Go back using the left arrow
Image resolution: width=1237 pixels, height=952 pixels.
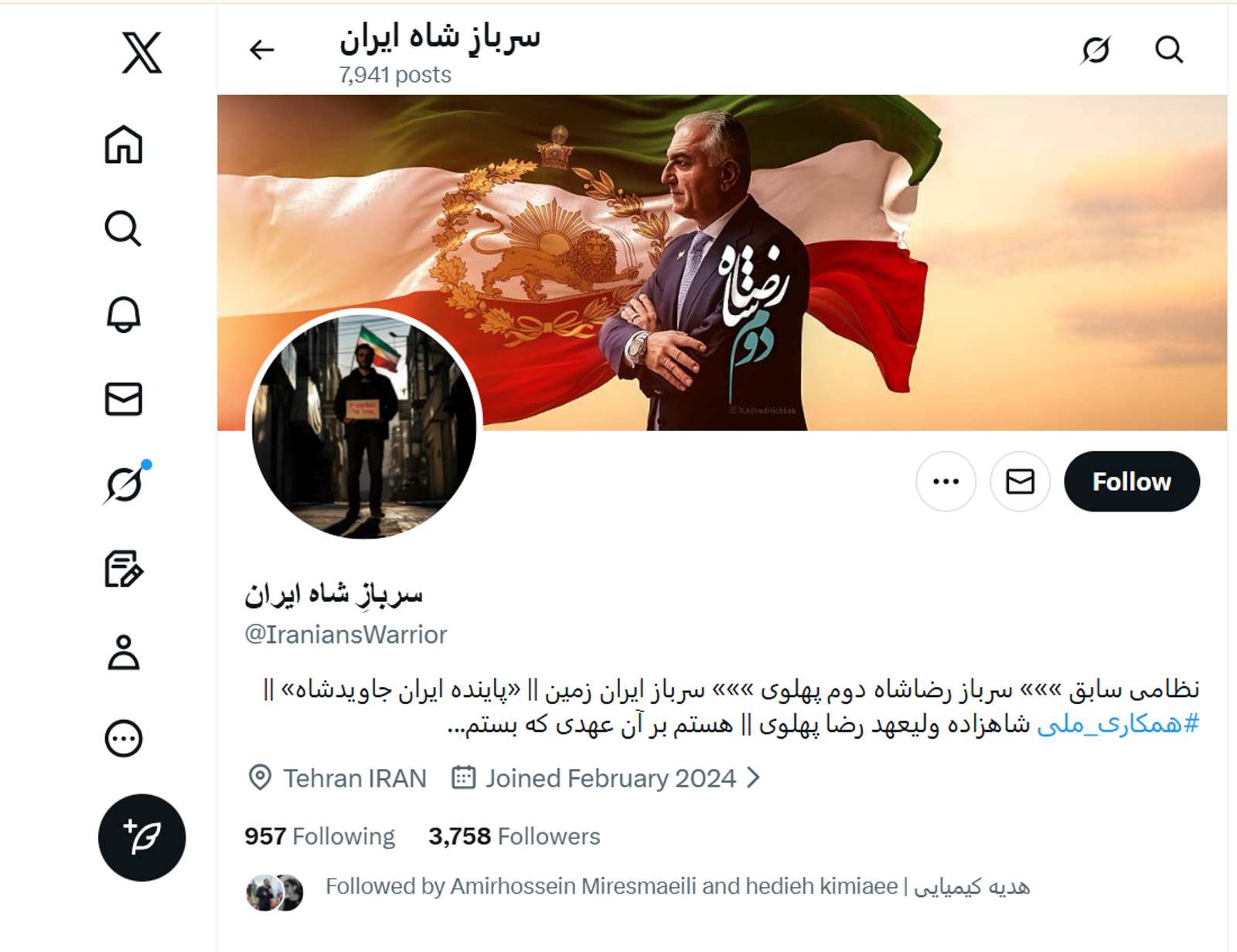[x=262, y=50]
